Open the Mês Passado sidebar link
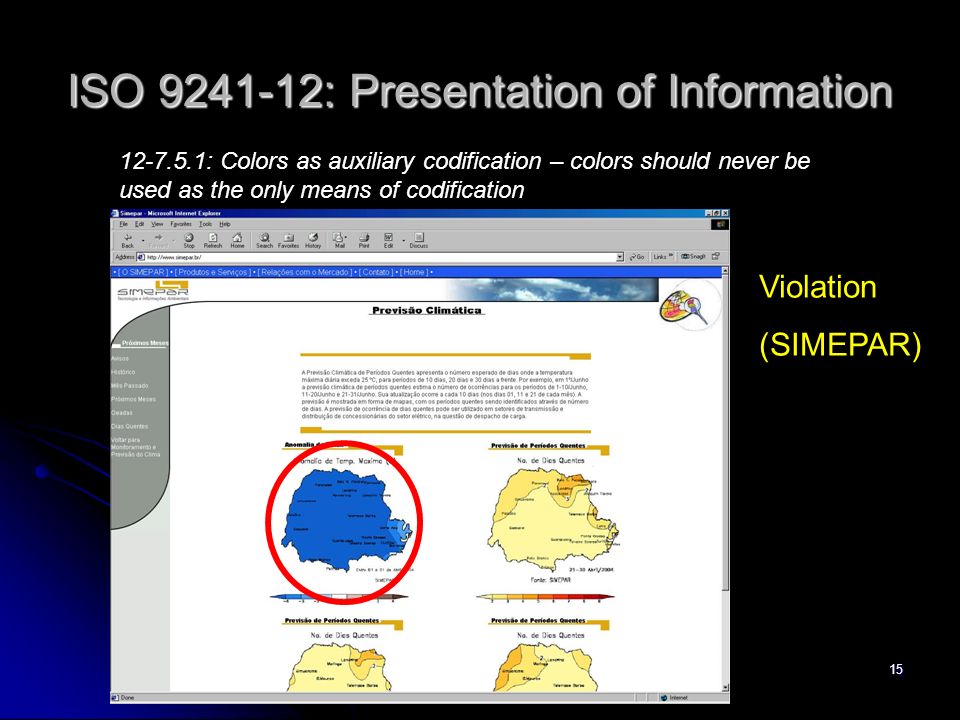The image size is (960, 720). pyautogui.click(x=130, y=386)
